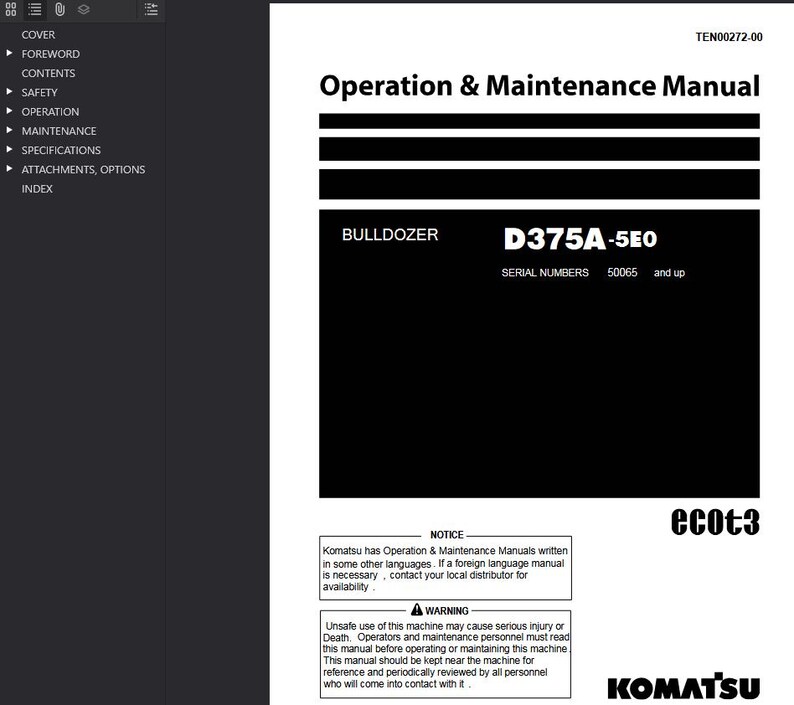The width and height of the screenshot is (794, 705).
Task: Expand the FOREWORD outline entry
Action: [9, 53]
